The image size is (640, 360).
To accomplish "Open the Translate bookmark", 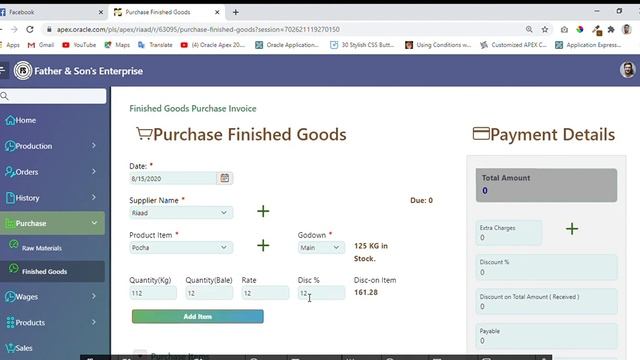I will [156, 45].
